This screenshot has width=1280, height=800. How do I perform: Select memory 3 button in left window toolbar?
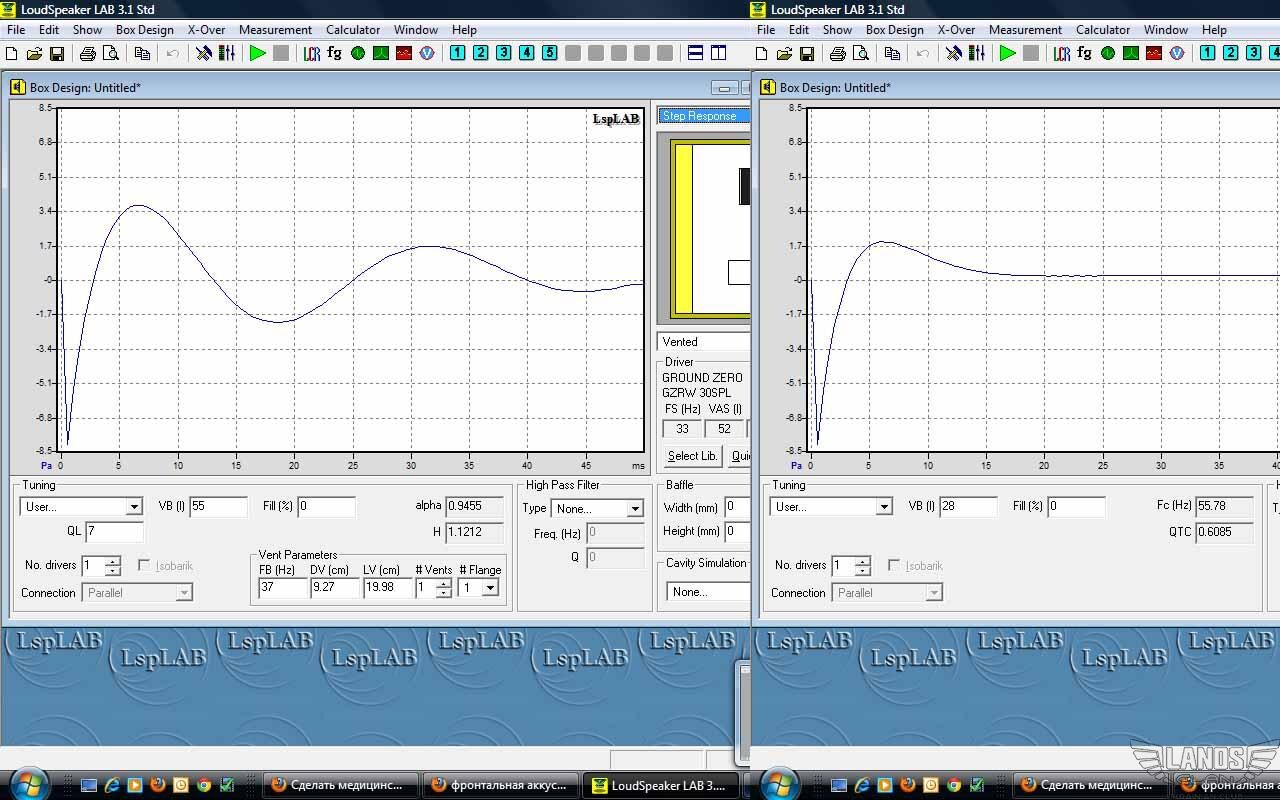(504, 53)
